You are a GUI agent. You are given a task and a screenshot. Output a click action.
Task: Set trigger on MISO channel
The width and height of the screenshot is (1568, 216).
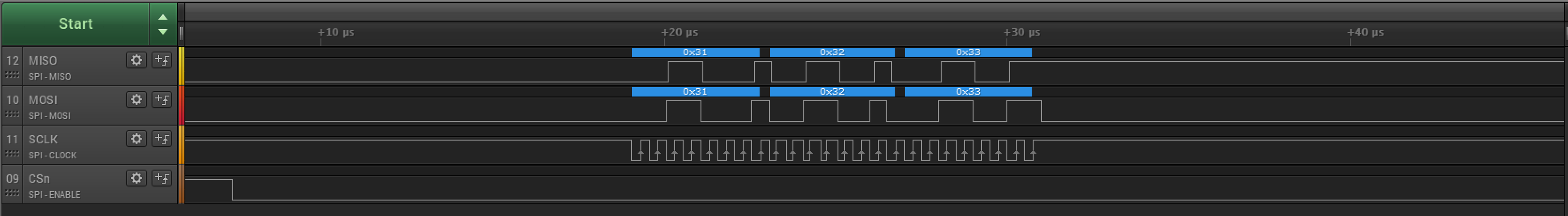(x=162, y=60)
